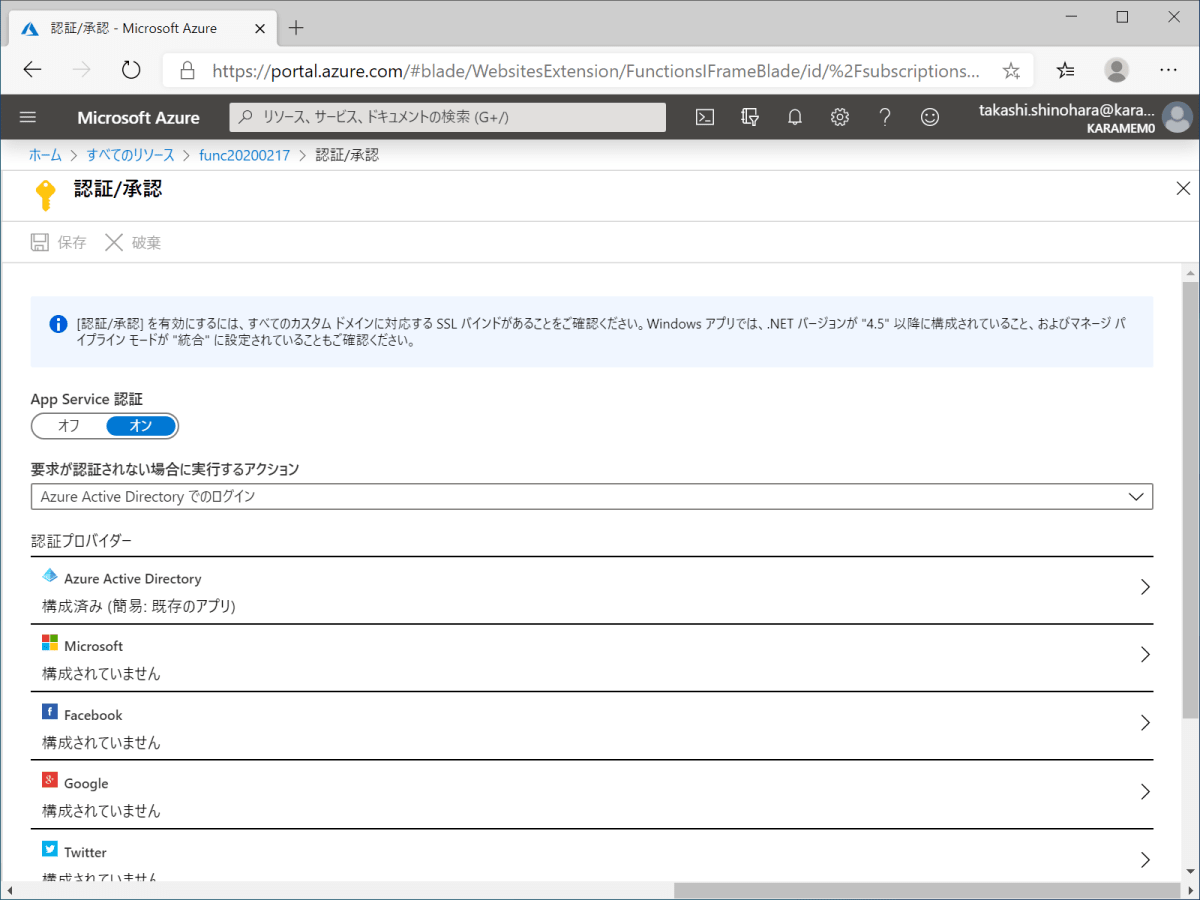Click the Google provider name
Viewport: 1200px width, 900px height.
pyautogui.click(x=86, y=784)
